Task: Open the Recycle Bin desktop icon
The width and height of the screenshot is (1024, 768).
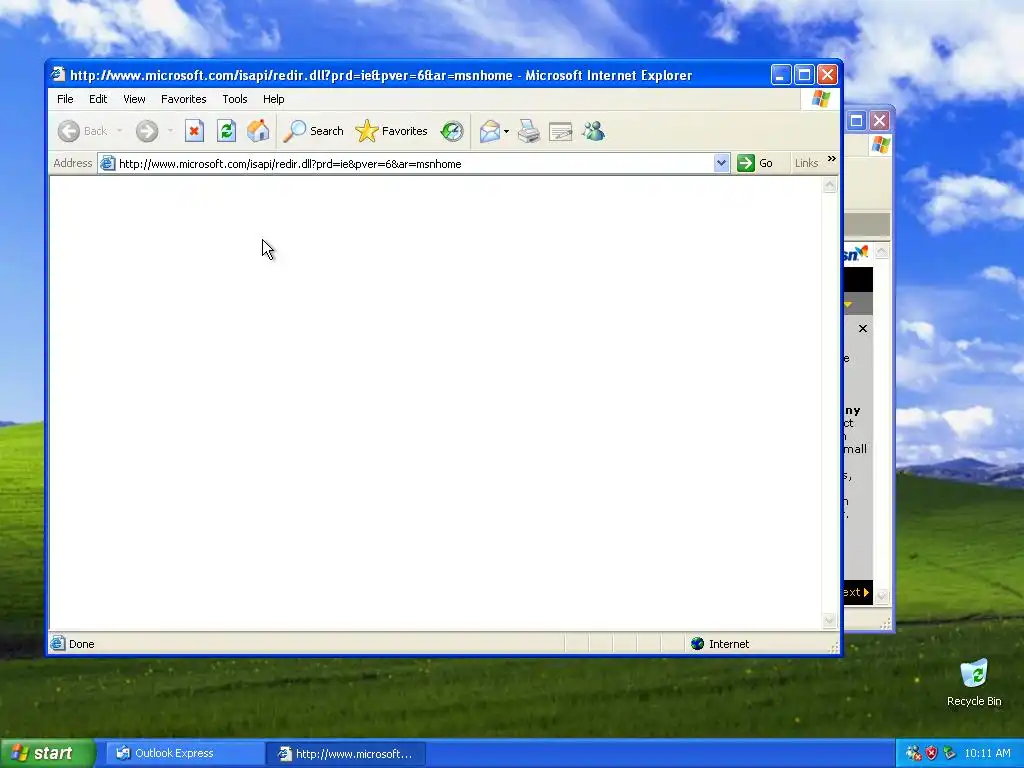Action: tap(974, 674)
